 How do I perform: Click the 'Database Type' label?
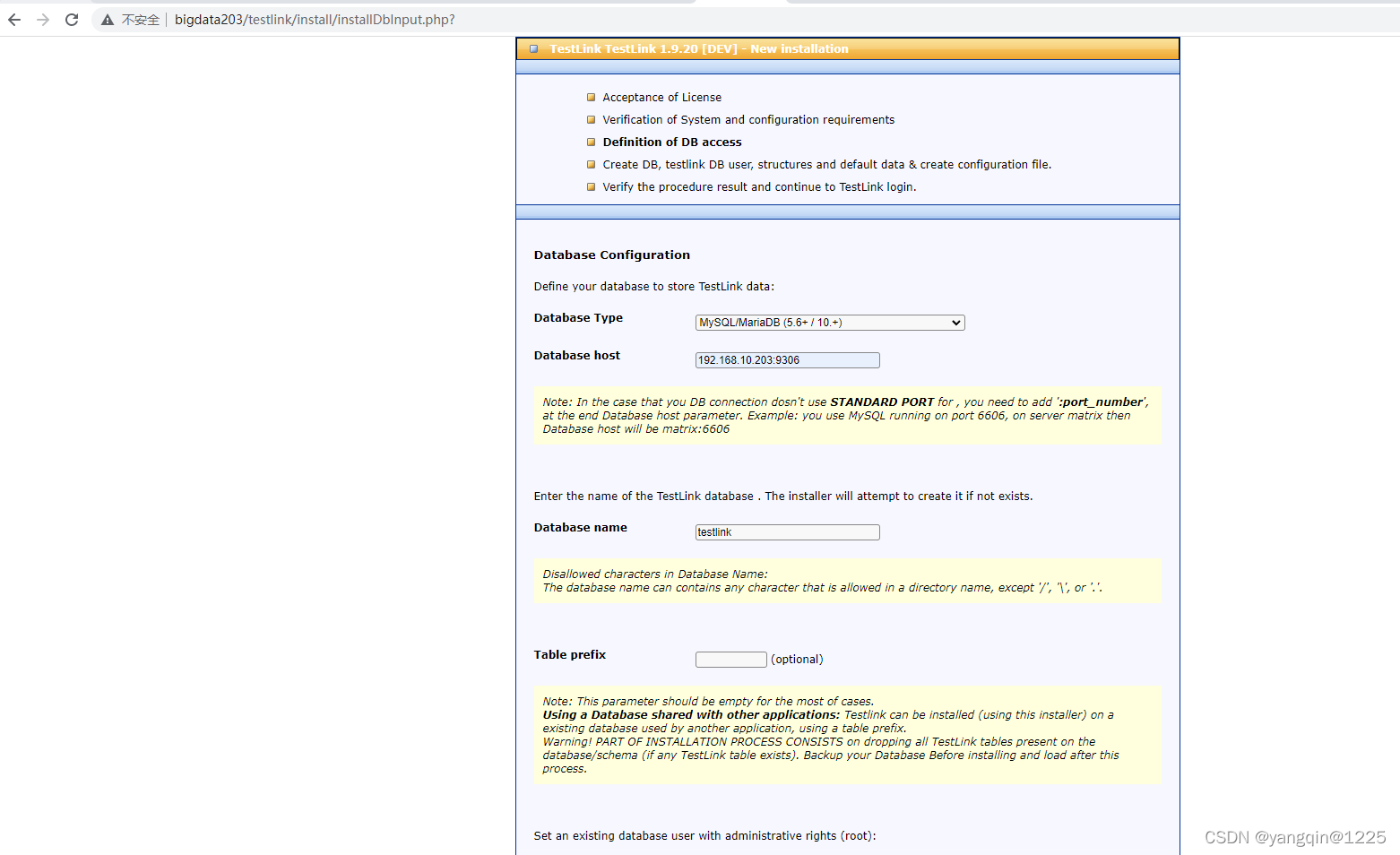(578, 318)
